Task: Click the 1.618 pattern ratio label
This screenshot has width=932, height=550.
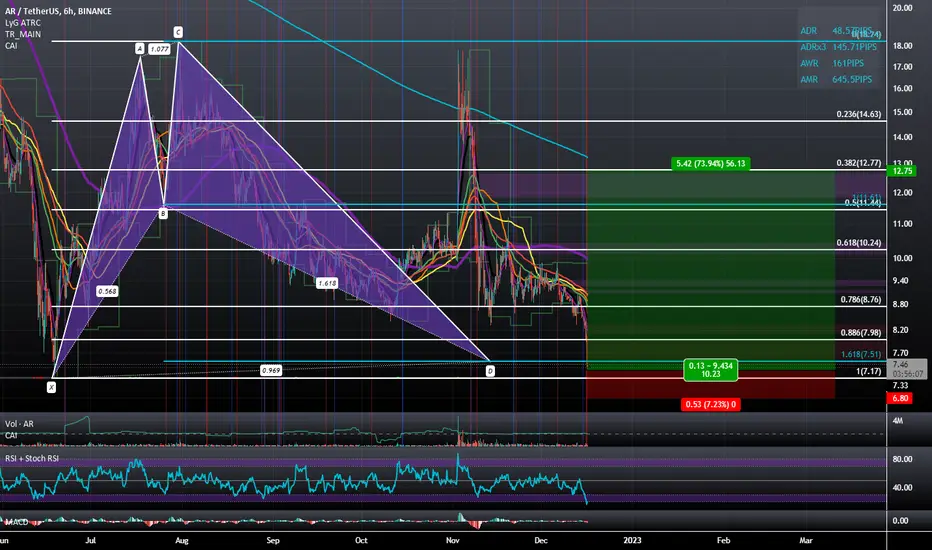Action: pos(328,283)
